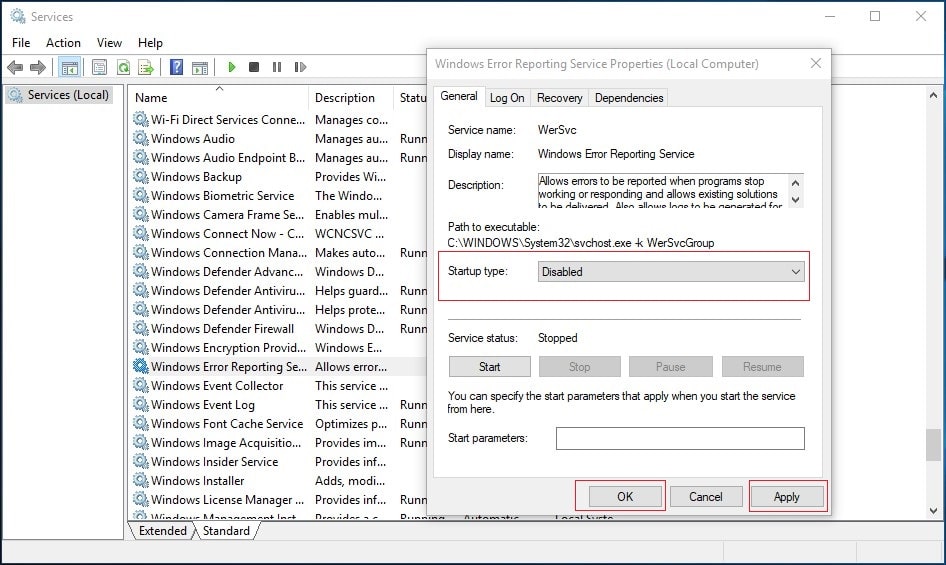Open the Help menu
The height and width of the screenshot is (565, 946).
150,43
